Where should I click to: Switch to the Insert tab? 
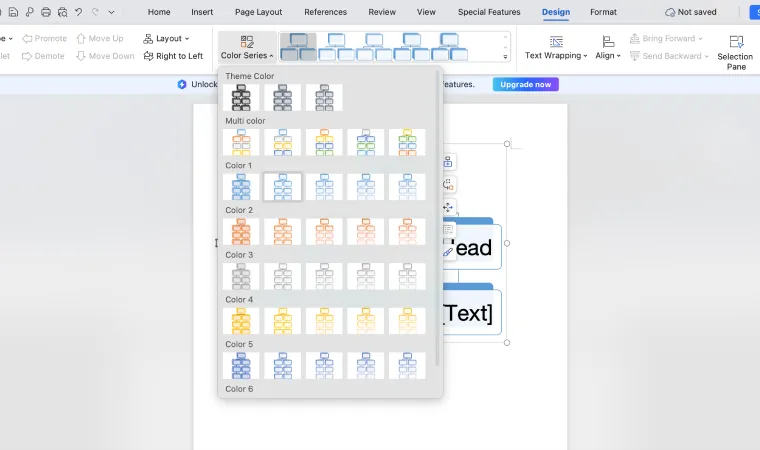point(202,12)
